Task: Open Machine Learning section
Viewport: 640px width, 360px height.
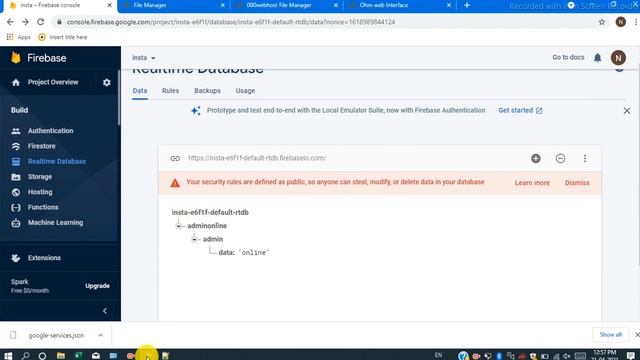Action: [55, 223]
